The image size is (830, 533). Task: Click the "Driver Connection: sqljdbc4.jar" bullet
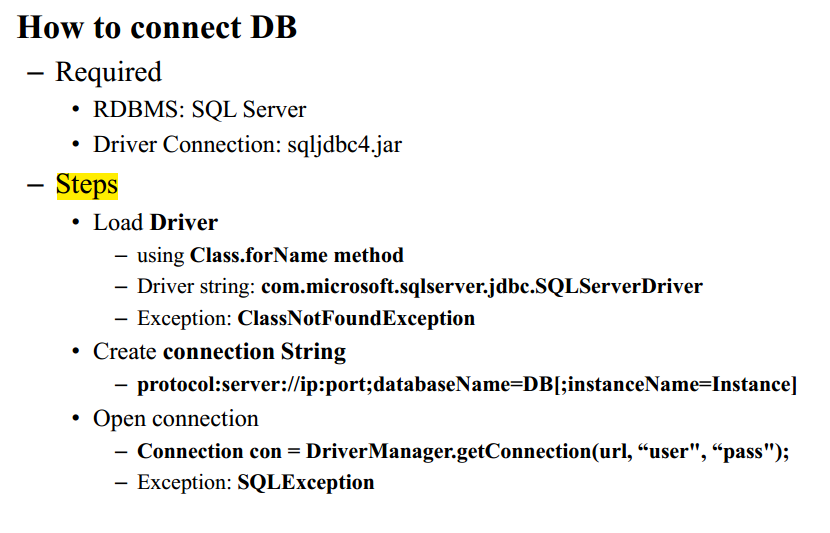(x=247, y=144)
